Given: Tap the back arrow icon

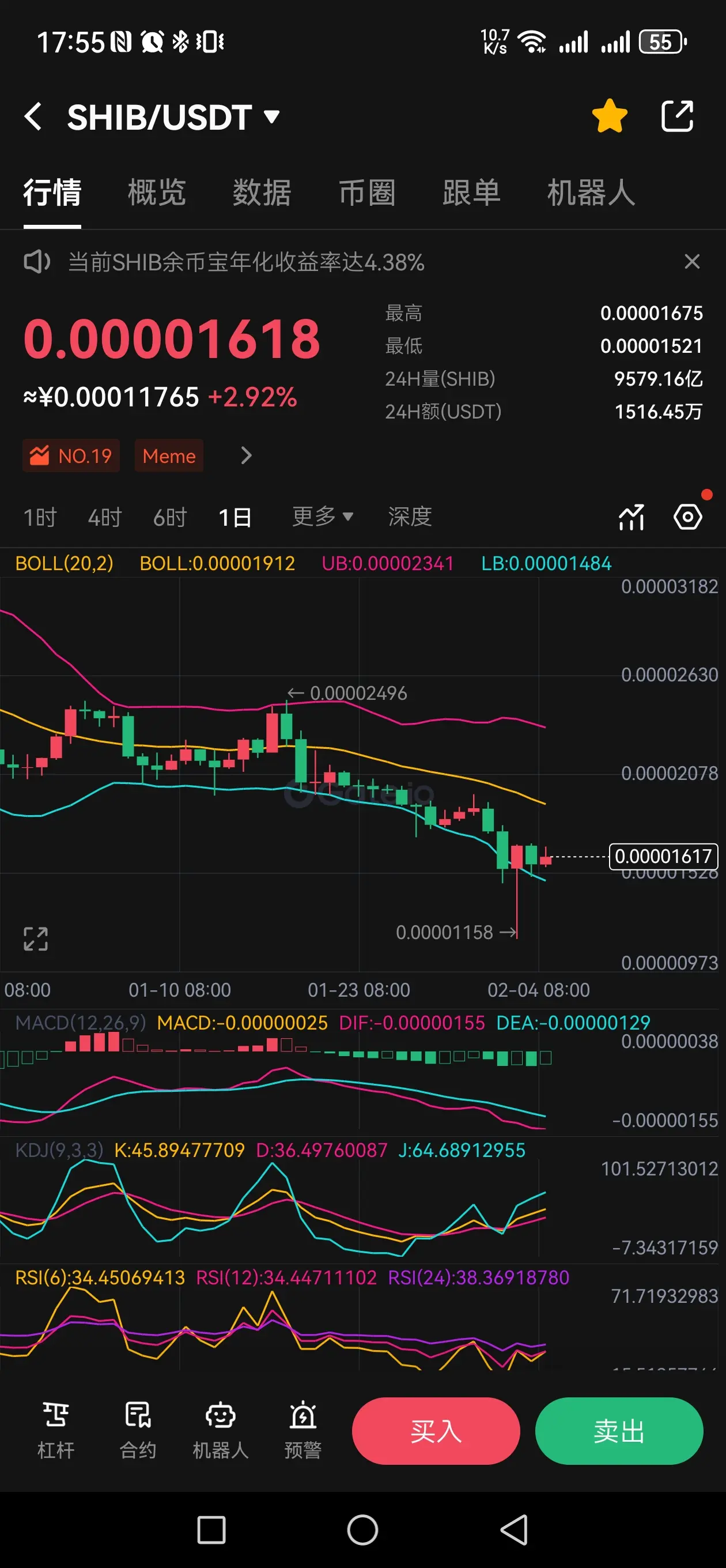Looking at the screenshot, I should click(33, 116).
